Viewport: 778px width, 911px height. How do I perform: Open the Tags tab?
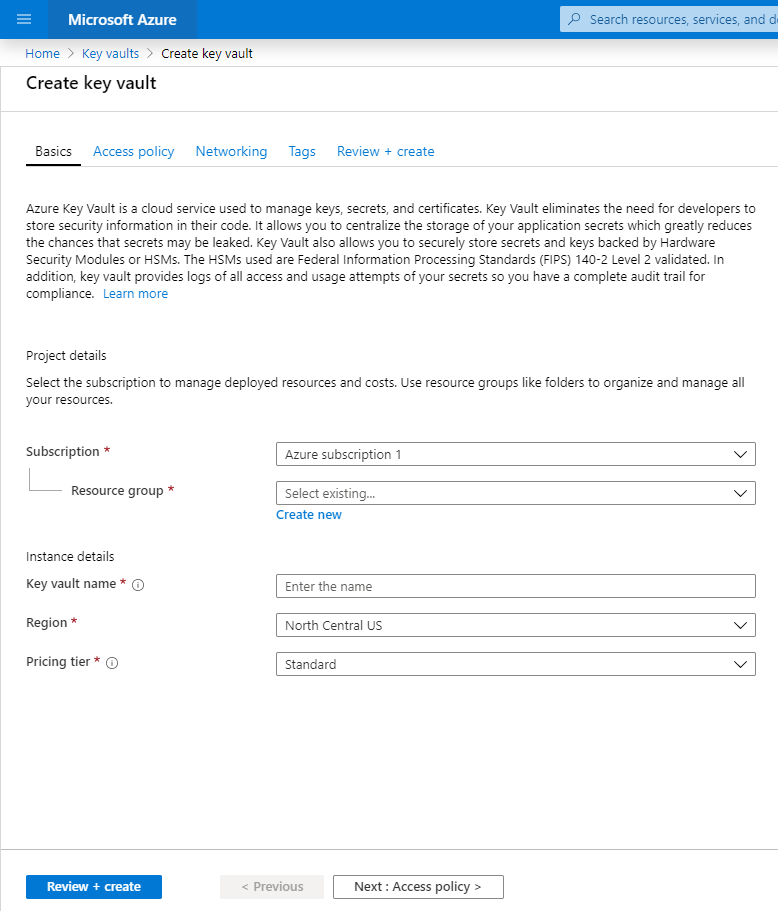[302, 152]
